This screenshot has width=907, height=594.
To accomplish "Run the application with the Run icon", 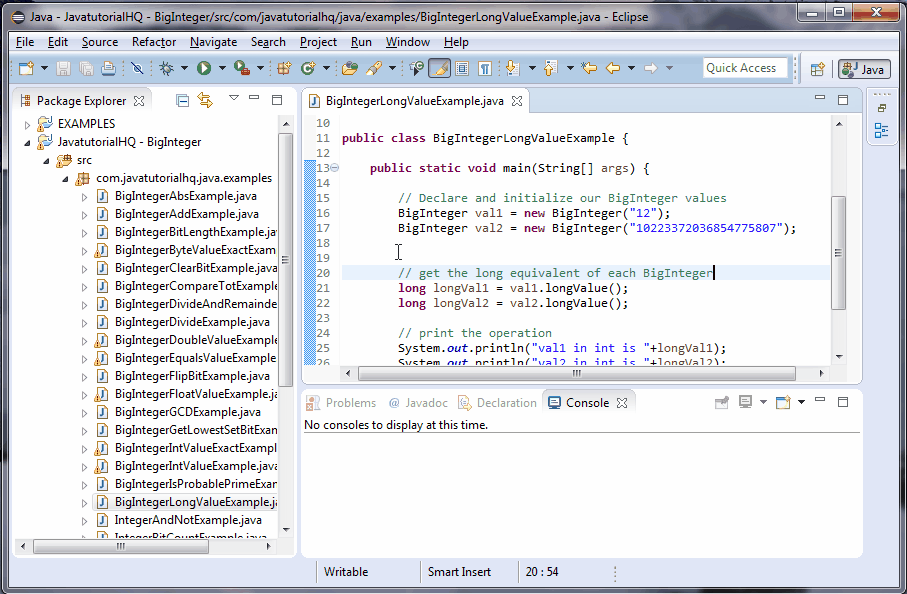I will [x=203, y=68].
